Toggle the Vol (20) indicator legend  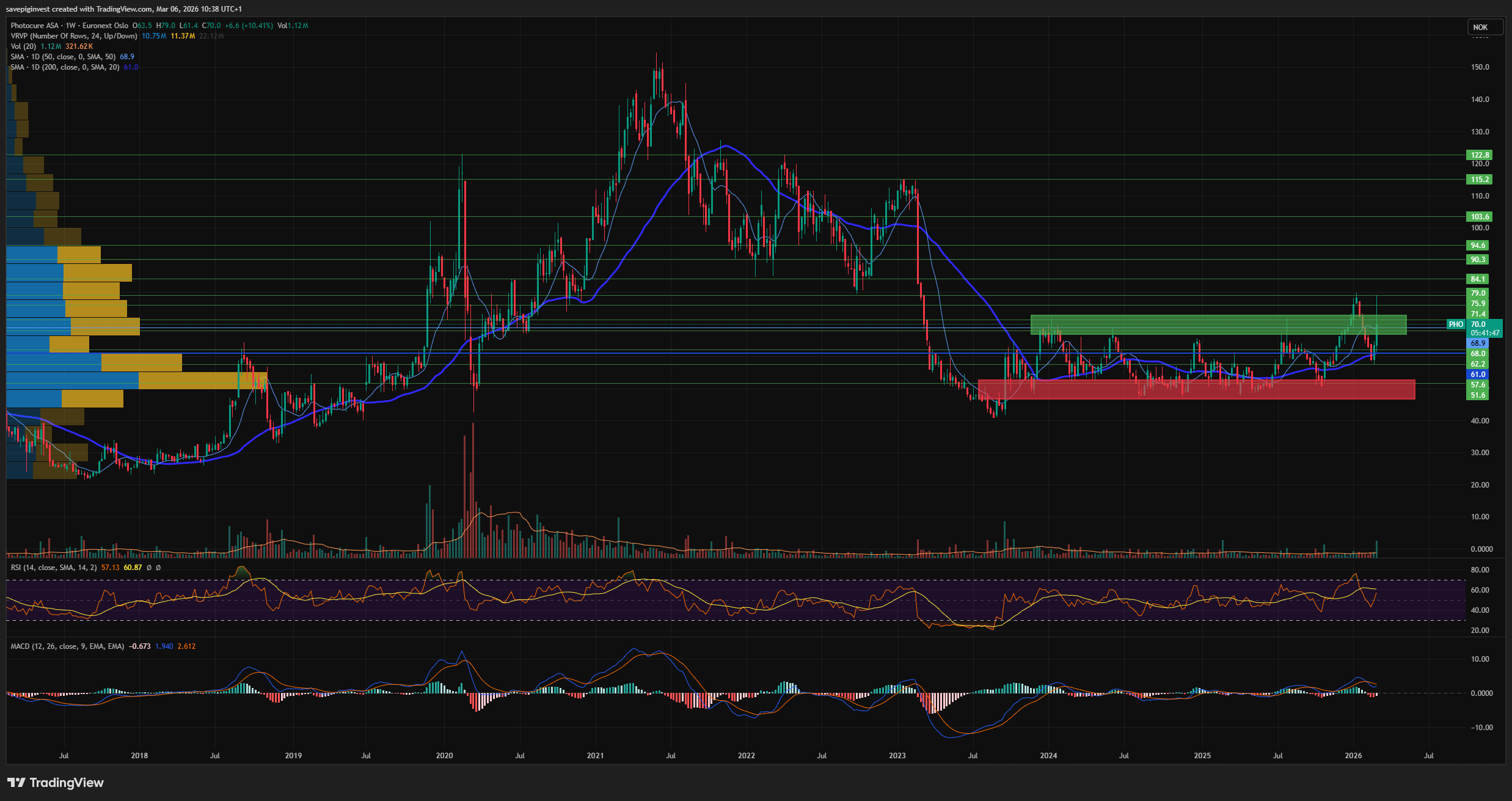pos(24,46)
